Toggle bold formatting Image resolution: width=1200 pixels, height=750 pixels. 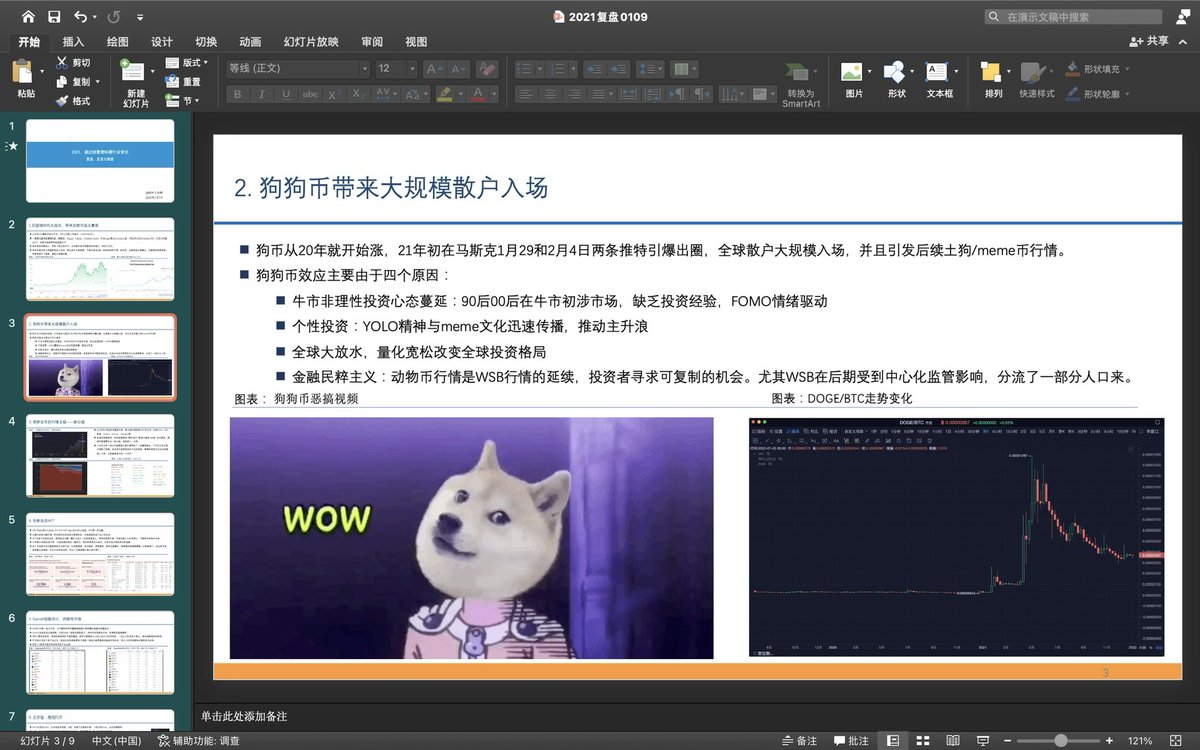[237, 94]
